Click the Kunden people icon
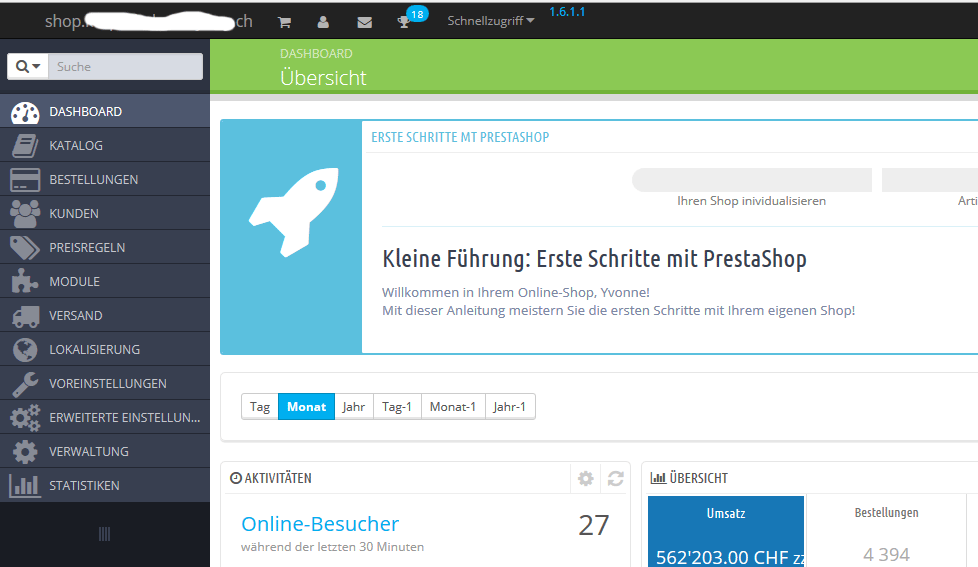 click(x=25, y=213)
